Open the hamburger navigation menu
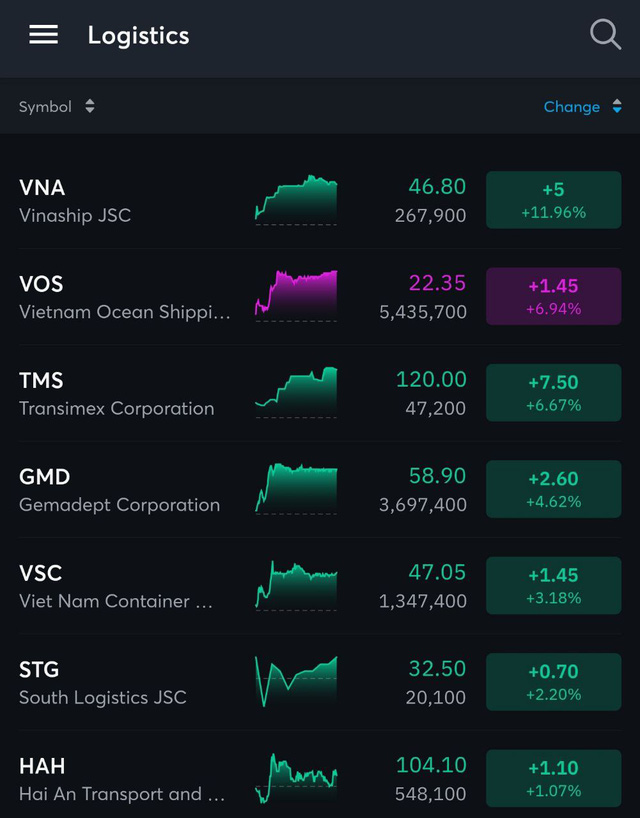Image resolution: width=640 pixels, height=818 pixels. click(43, 35)
